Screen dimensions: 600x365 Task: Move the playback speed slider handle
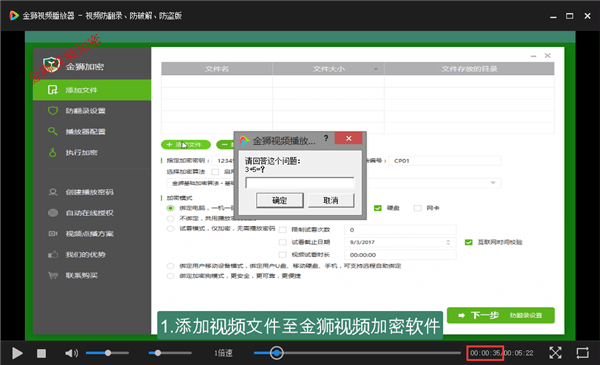coord(158,353)
